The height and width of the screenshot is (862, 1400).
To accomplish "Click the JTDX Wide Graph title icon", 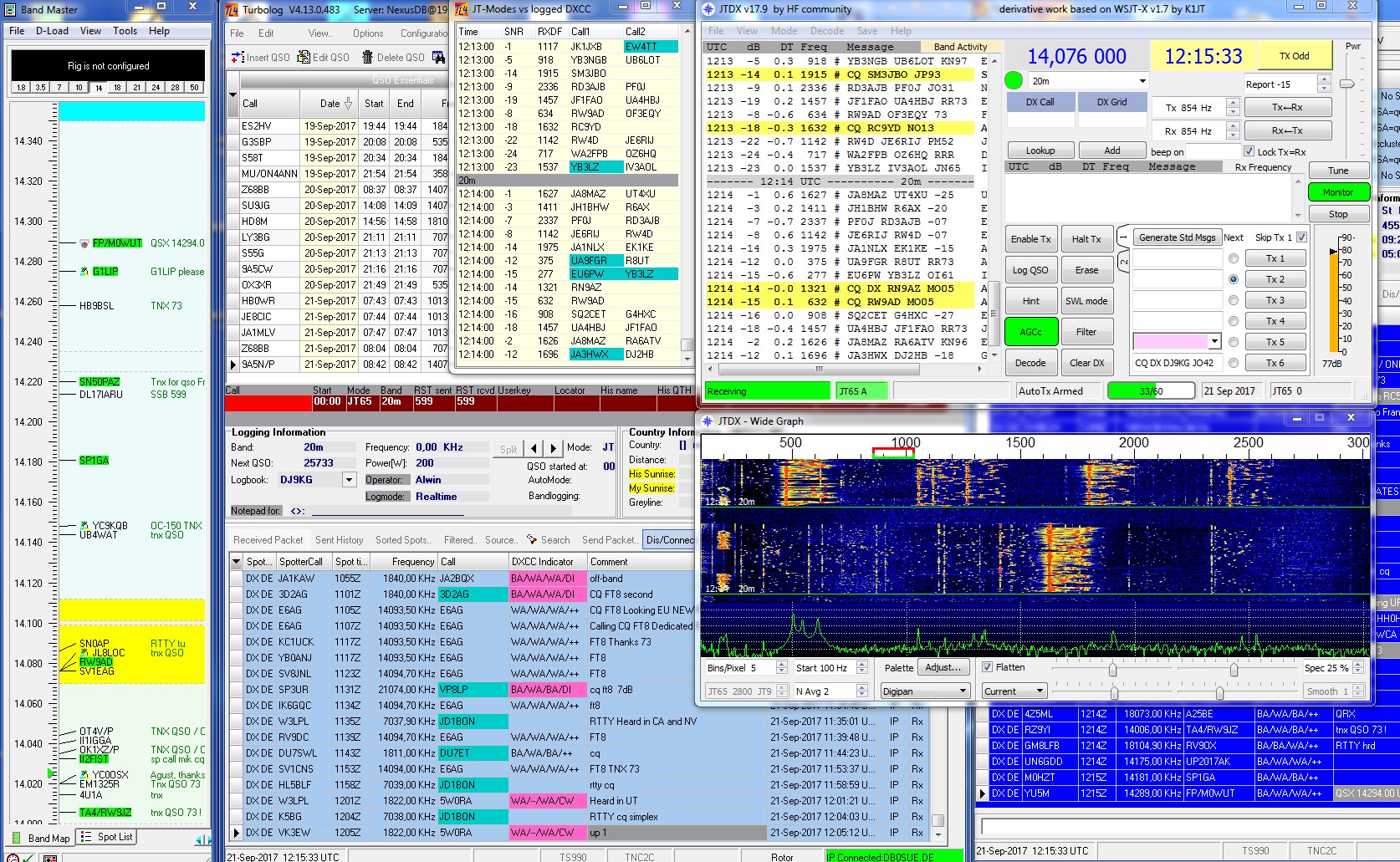I will click(x=708, y=421).
